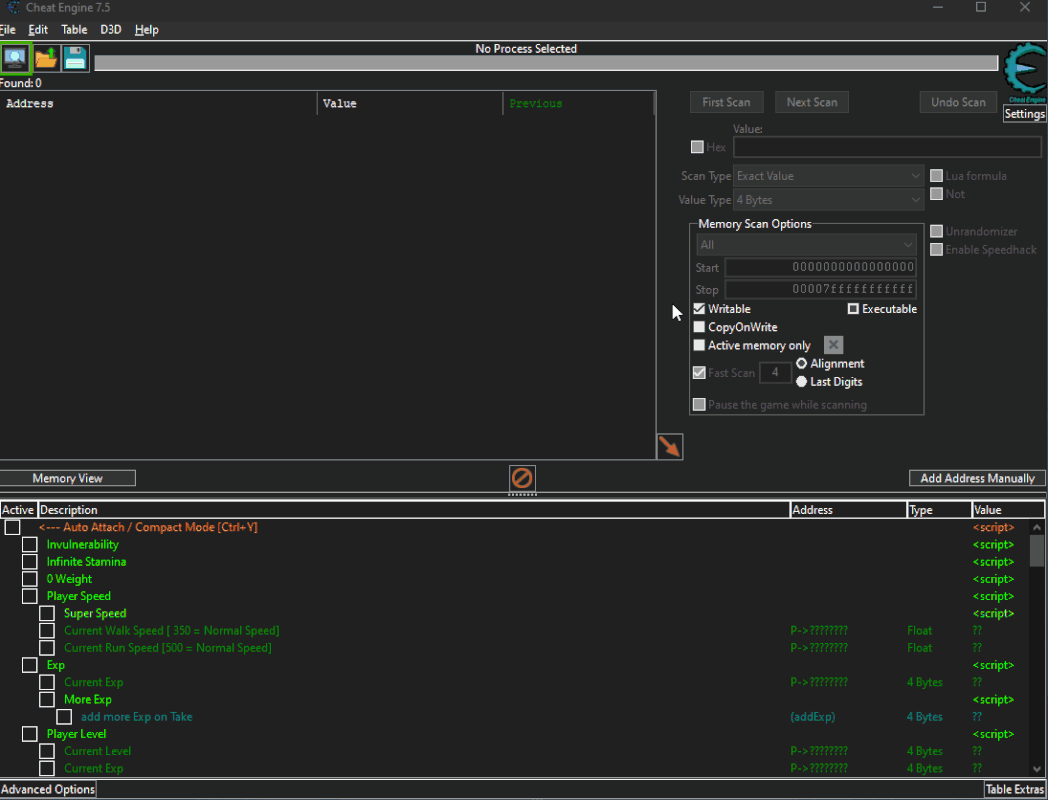Click the Description column header
This screenshot has width=1048, height=800.
coord(414,510)
